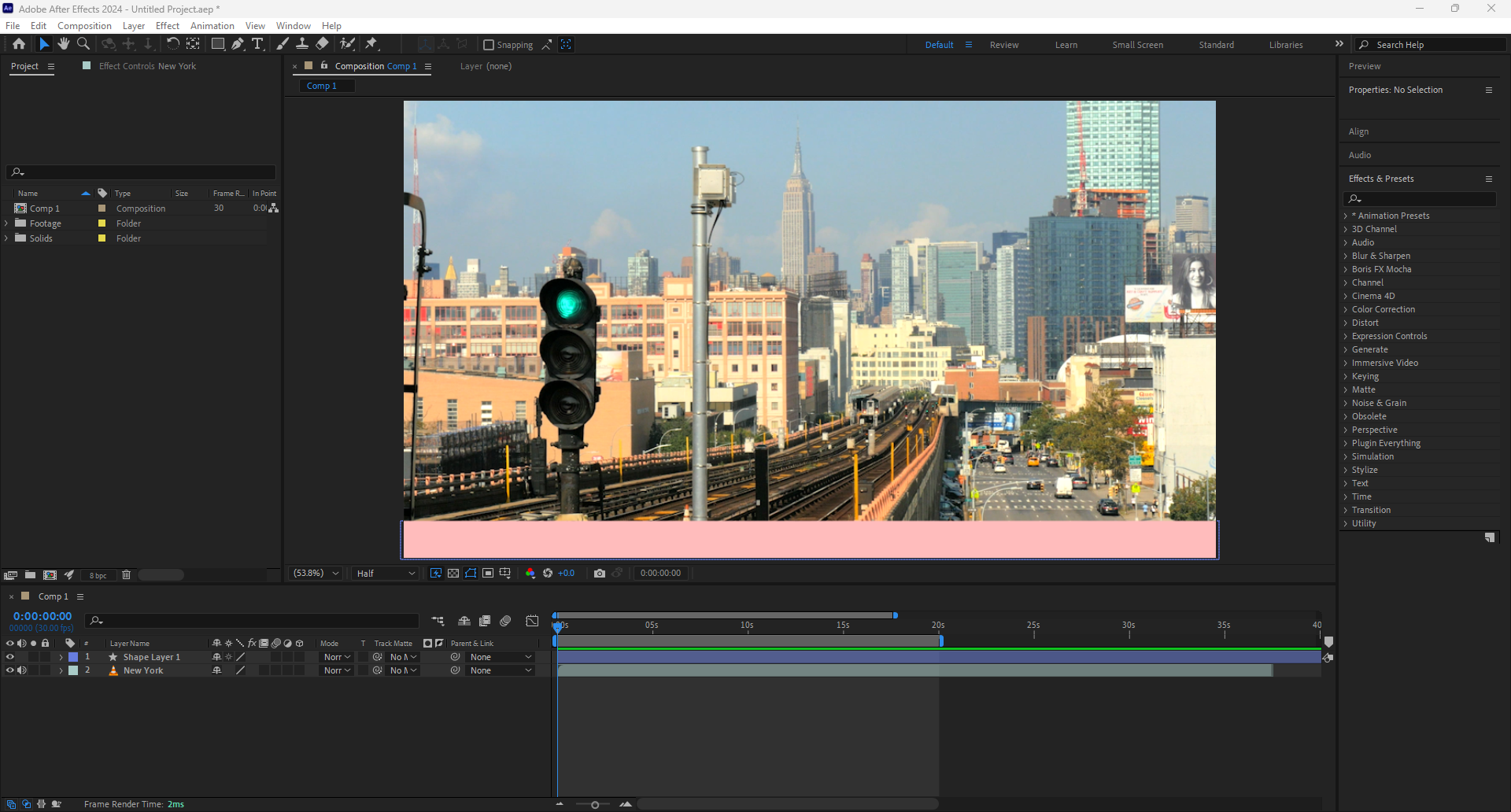Select the Hand tool
This screenshot has width=1511, height=812.
coord(64,44)
